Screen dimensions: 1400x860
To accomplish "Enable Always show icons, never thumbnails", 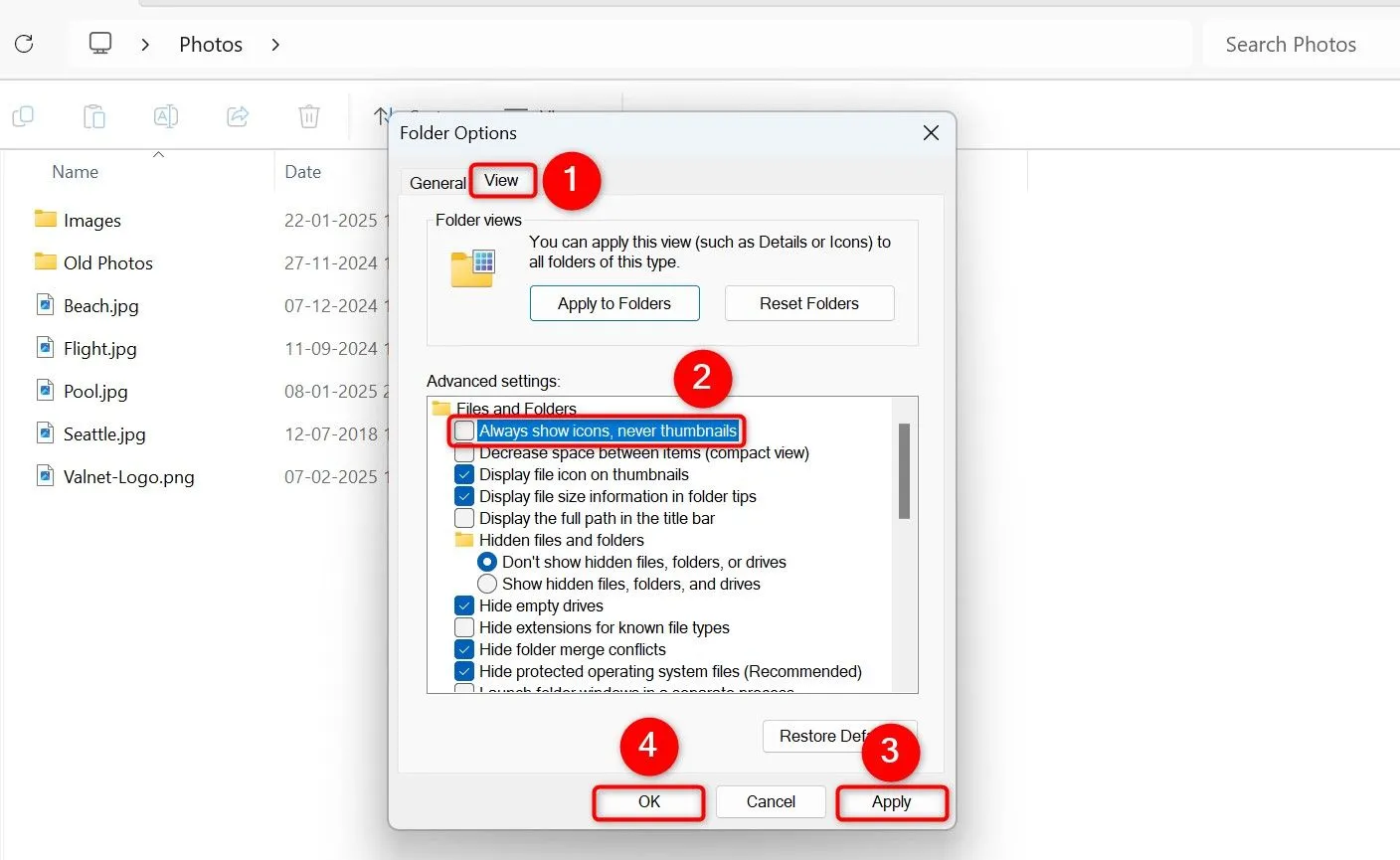I will (464, 430).
